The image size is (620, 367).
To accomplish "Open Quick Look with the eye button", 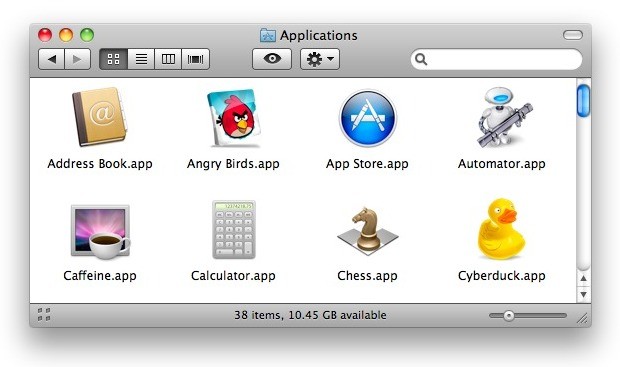I will coord(272,59).
